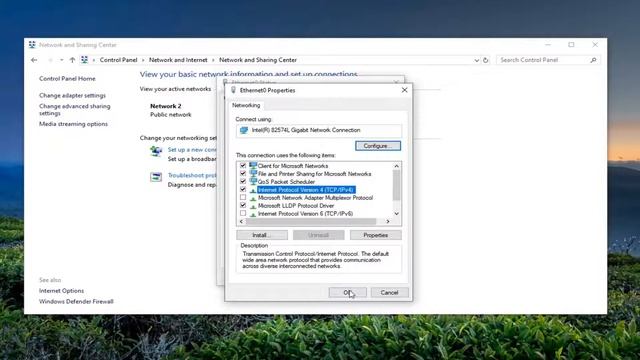
Task: Open Change advanced sharing settings
Action: coord(75,109)
